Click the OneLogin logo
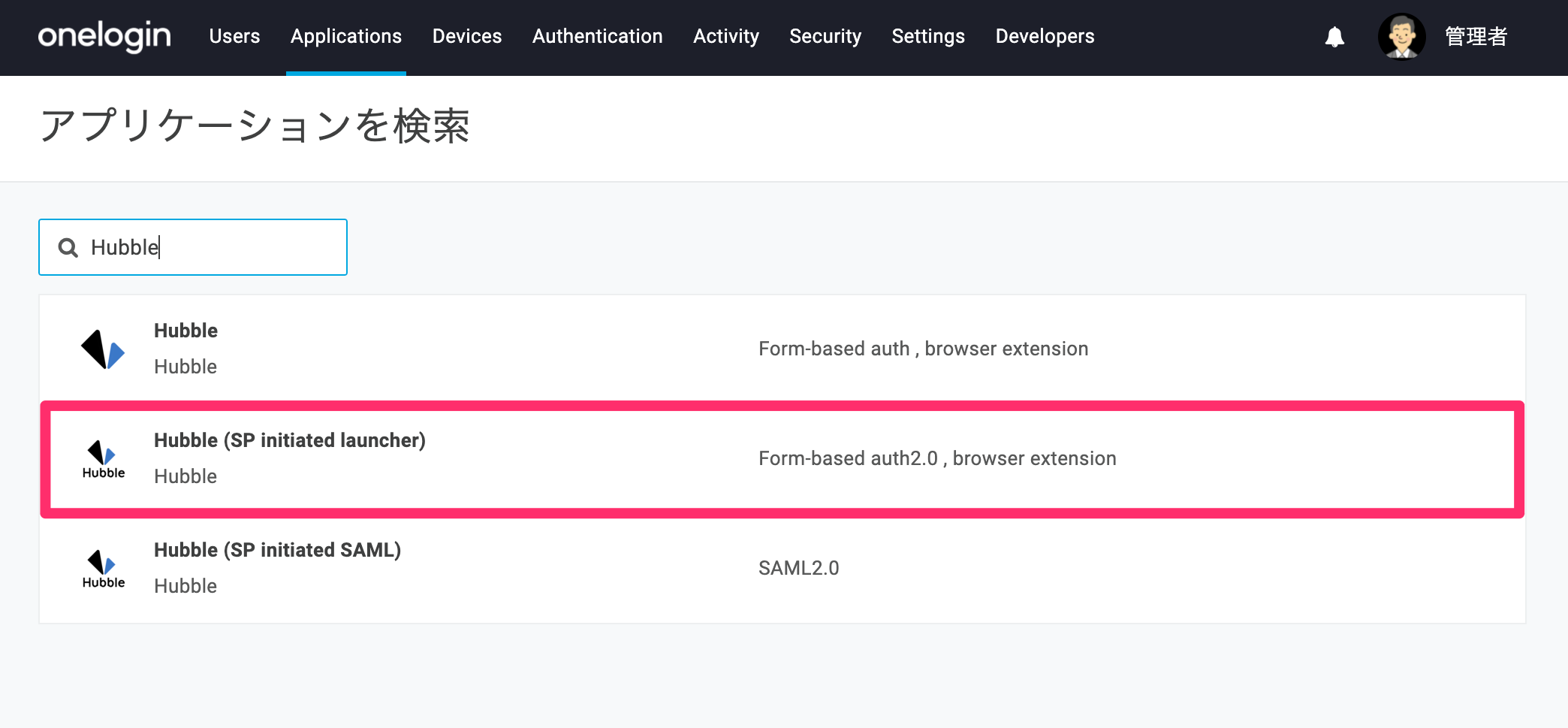 point(104,36)
